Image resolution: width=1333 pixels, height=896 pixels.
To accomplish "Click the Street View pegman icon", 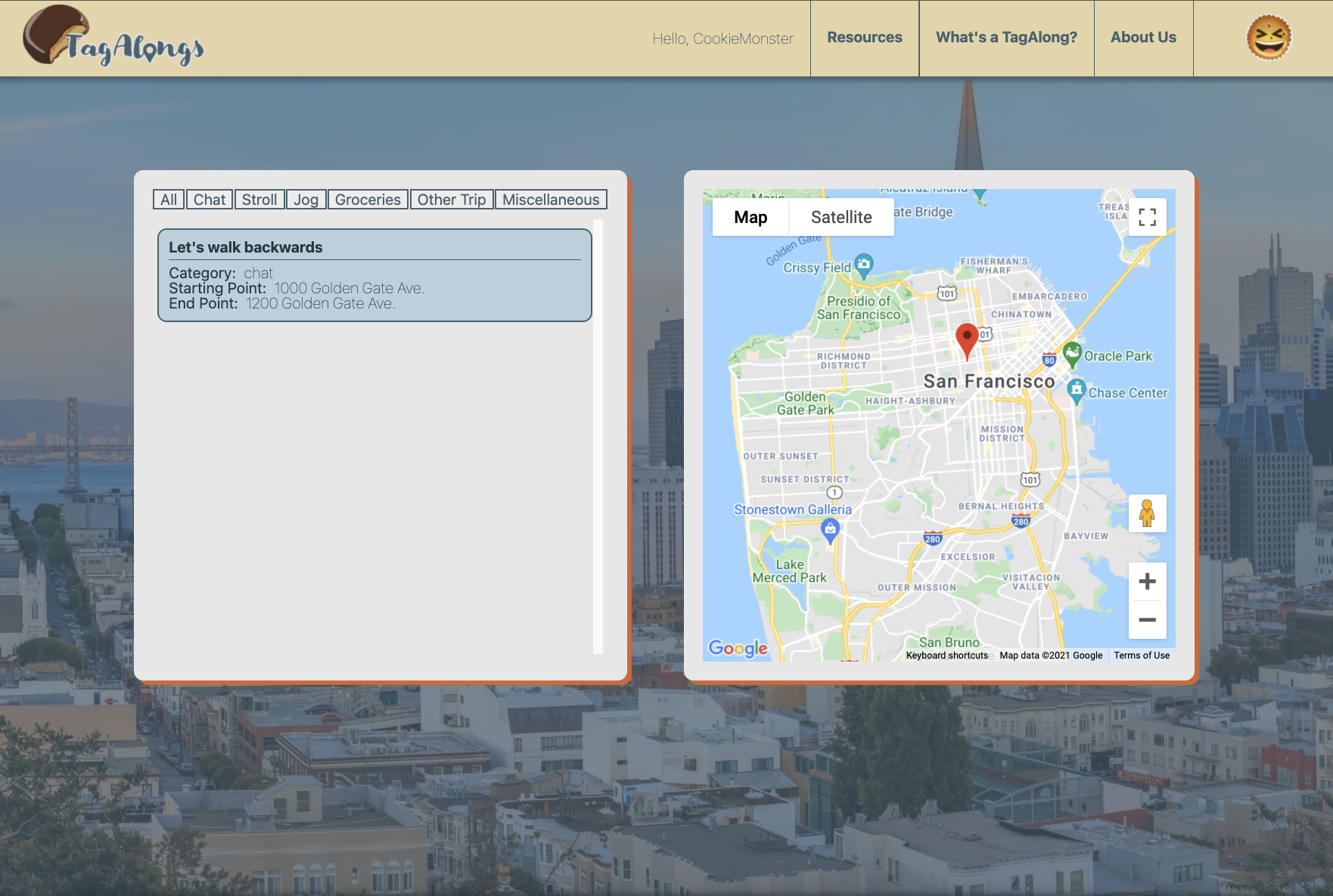I will [1147, 513].
